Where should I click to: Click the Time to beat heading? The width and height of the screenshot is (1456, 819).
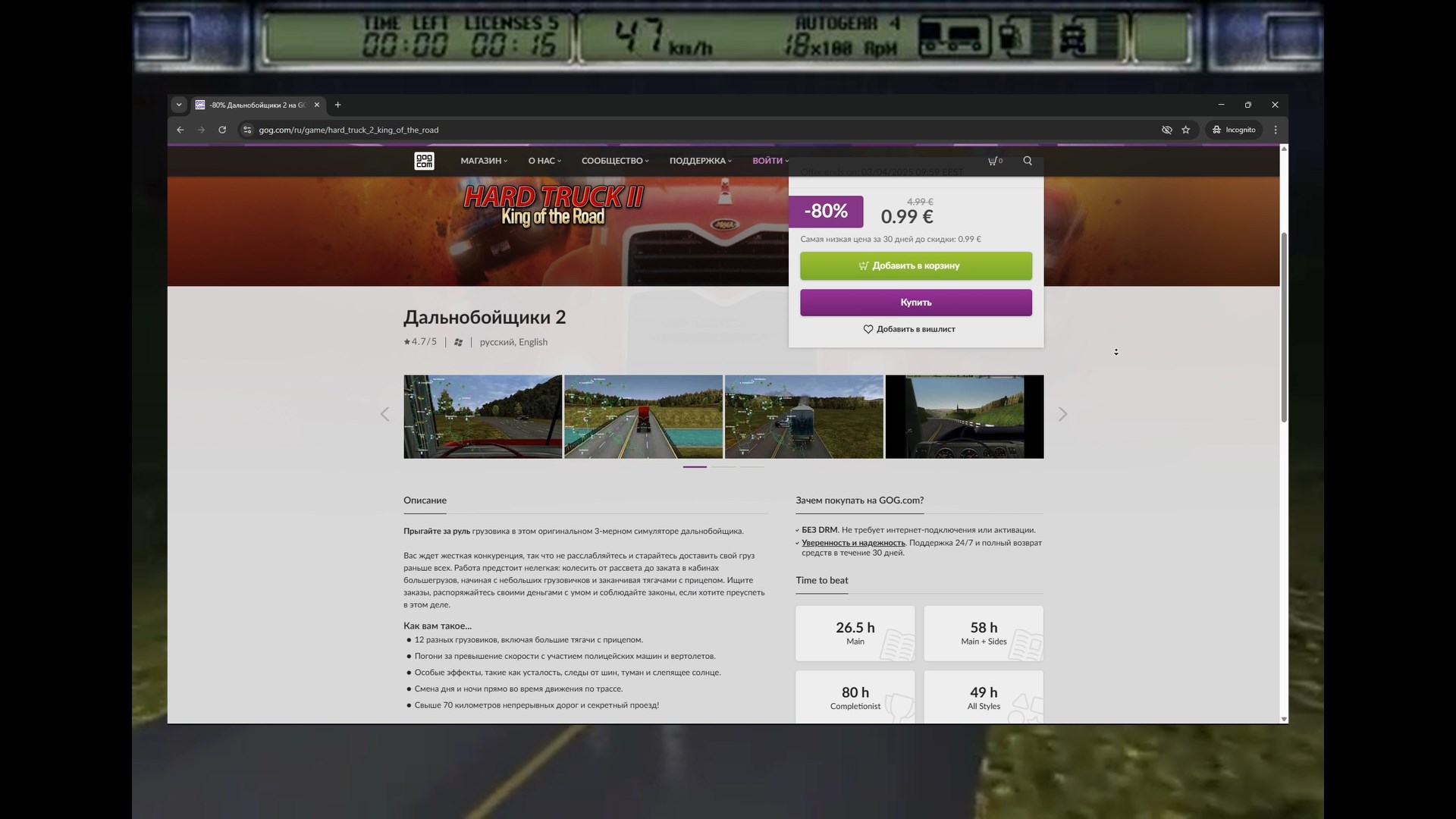[x=822, y=581]
